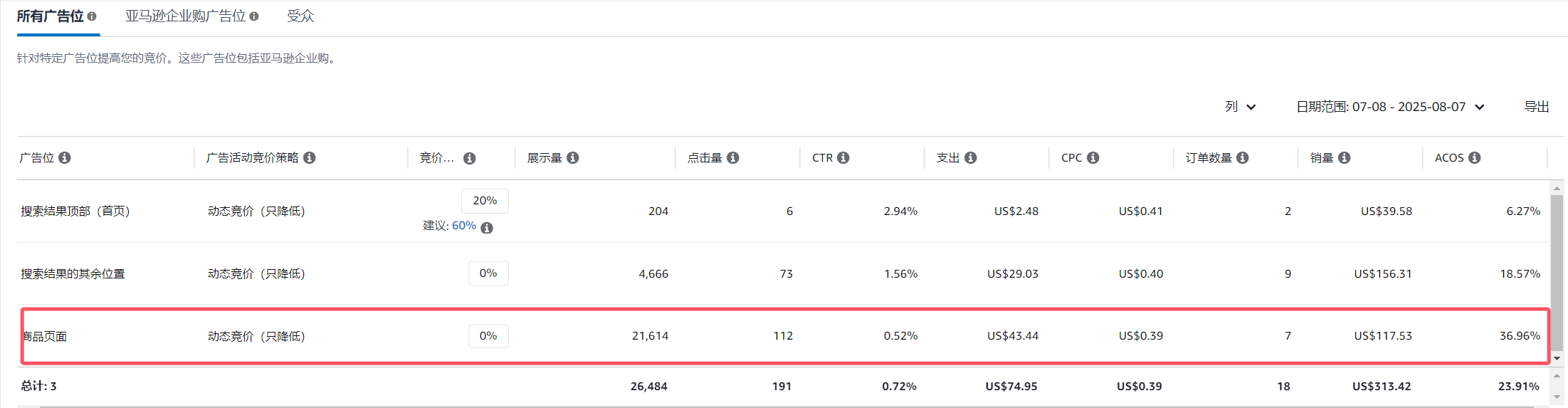Edit the 0% bid field for 搜索结果的其余位置
This screenshot has width=1568, height=408.
[x=488, y=273]
